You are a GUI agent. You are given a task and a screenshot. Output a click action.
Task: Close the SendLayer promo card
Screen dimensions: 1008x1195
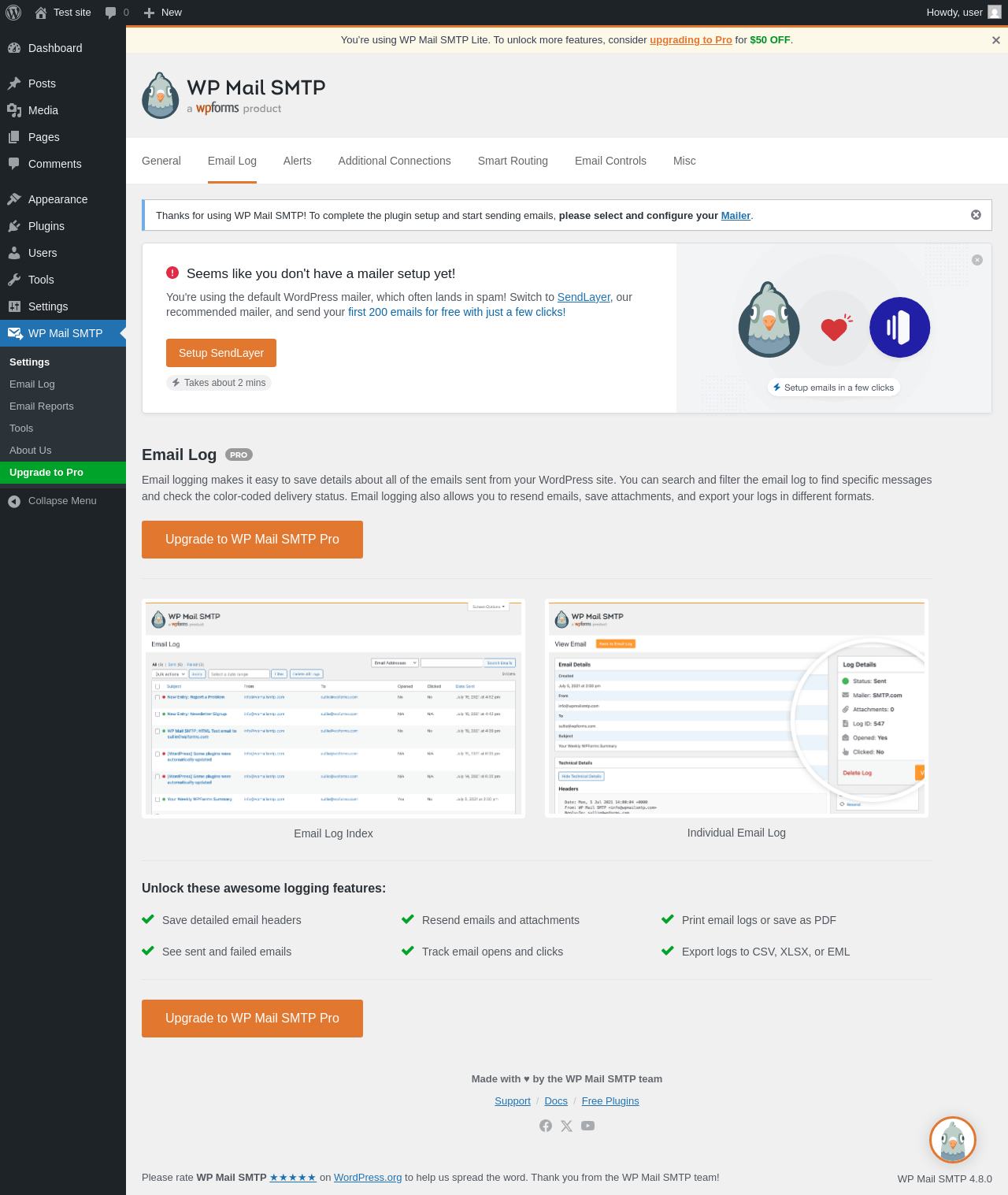977,260
